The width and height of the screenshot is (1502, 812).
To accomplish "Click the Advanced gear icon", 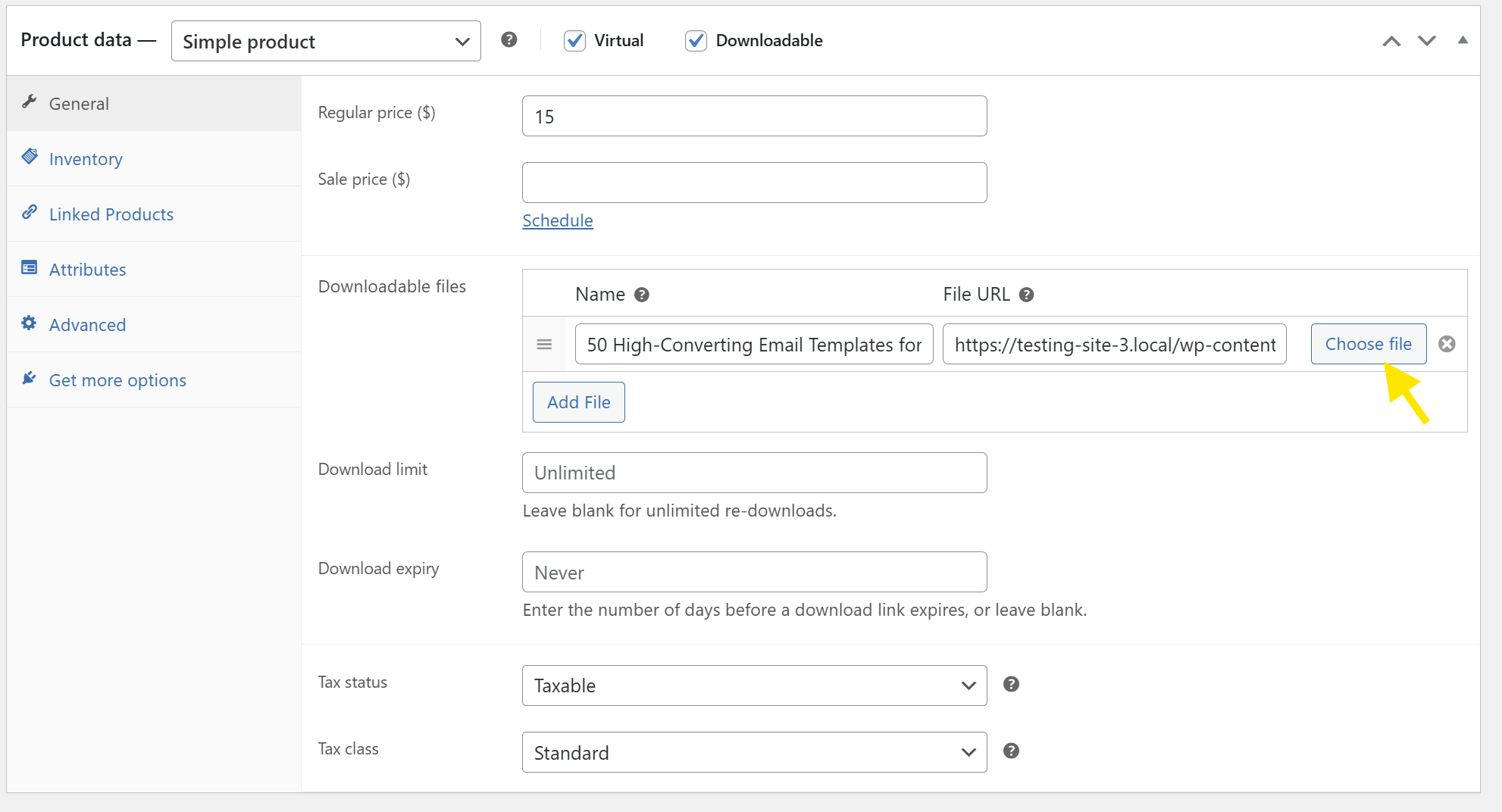I will [x=30, y=323].
